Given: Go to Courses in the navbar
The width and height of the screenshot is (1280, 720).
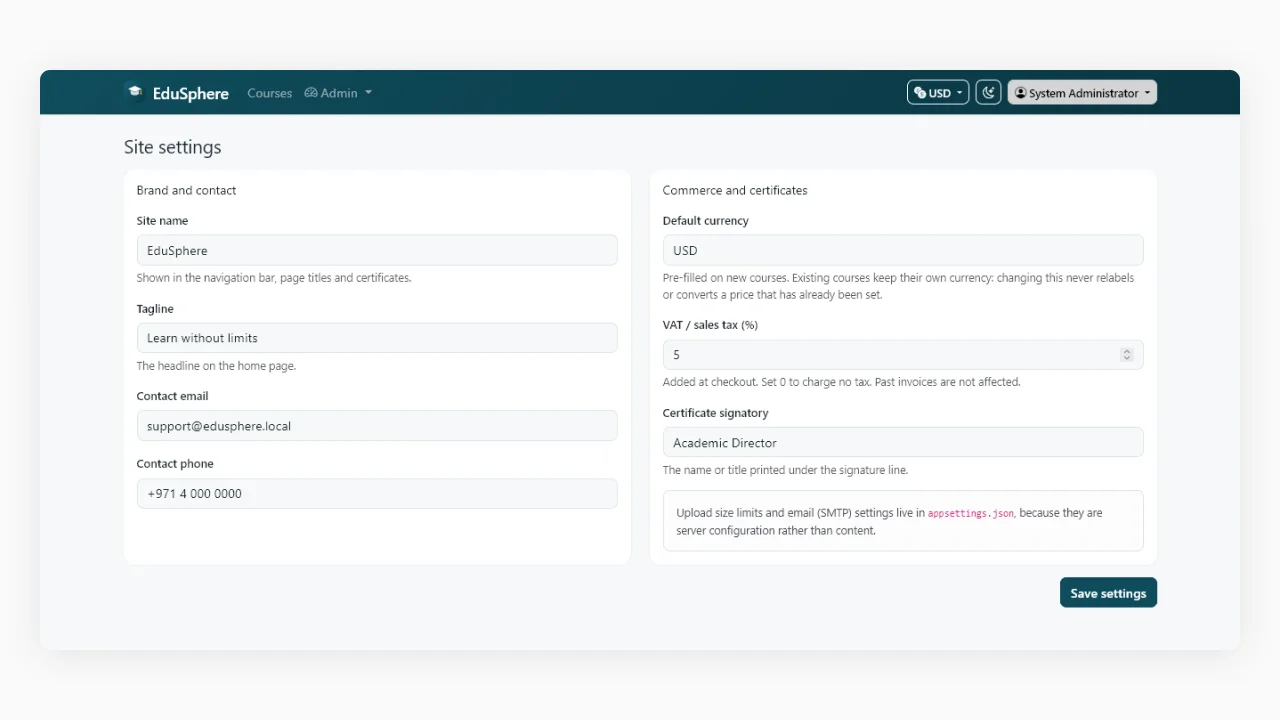Looking at the screenshot, I should (x=269, y=93).
